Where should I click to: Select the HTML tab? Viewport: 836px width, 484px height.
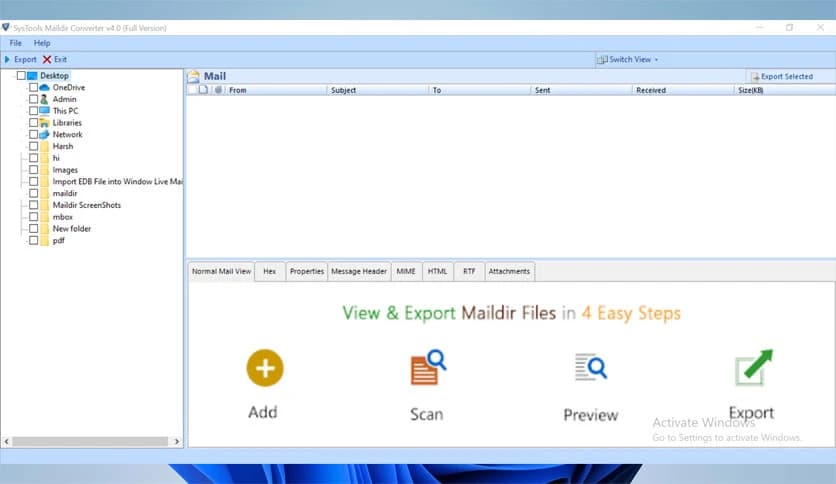pyautogui.click(x=437, y=271)
